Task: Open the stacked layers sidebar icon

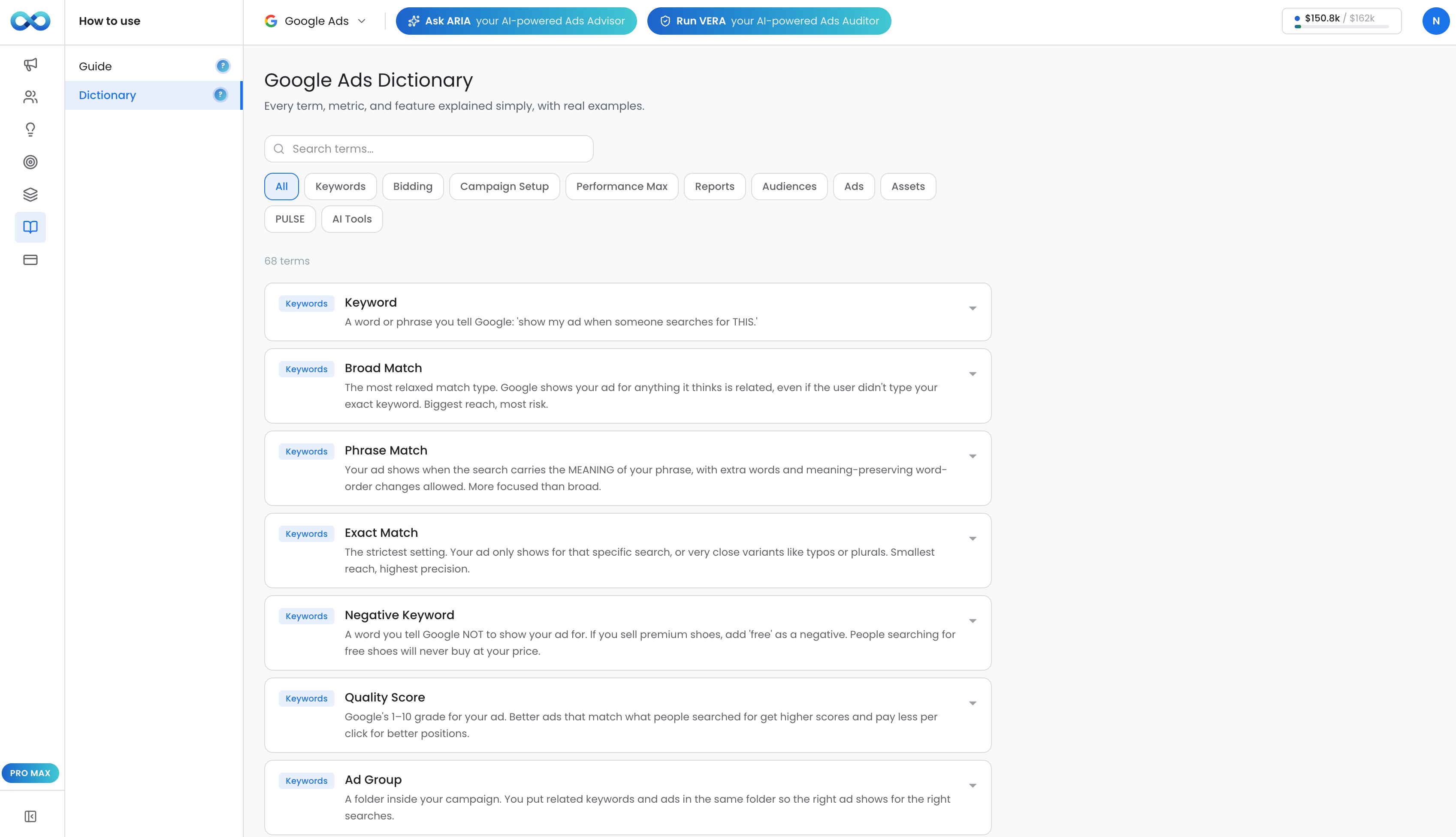Action: (x=30, y=195)
